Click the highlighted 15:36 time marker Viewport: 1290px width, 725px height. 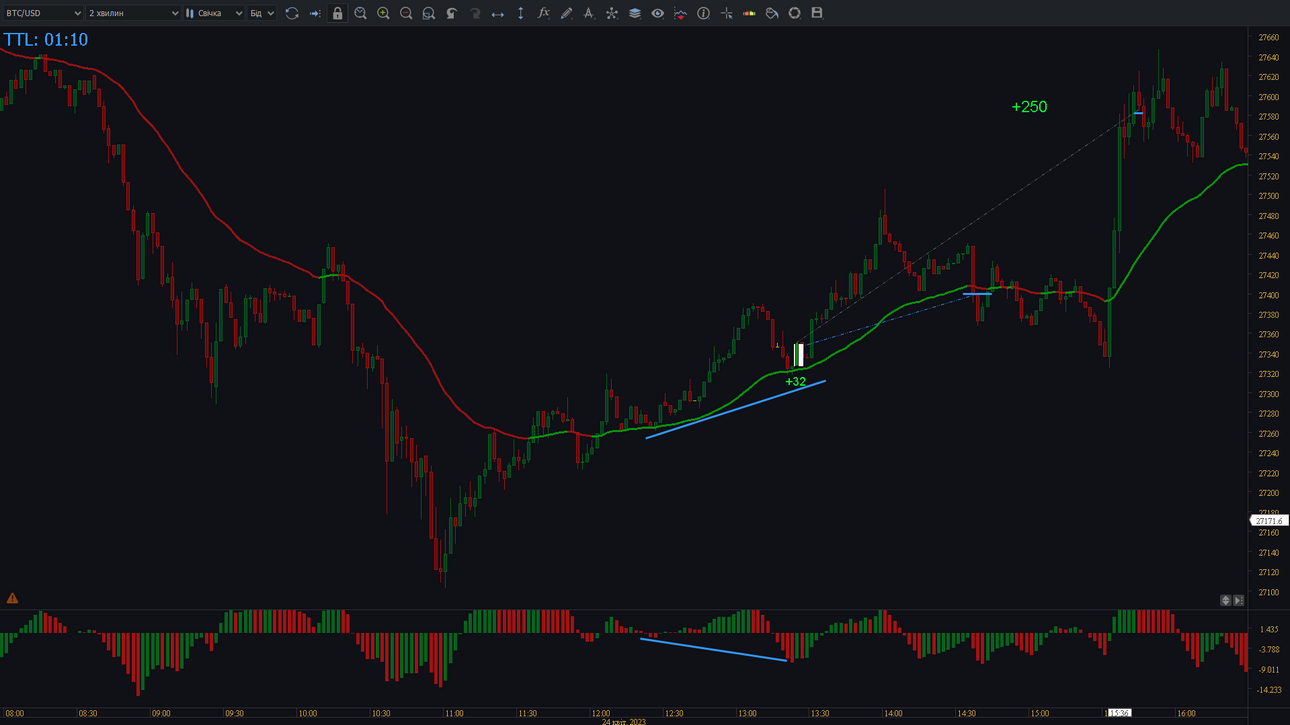pyautogui.click(x=1119, y=714)
